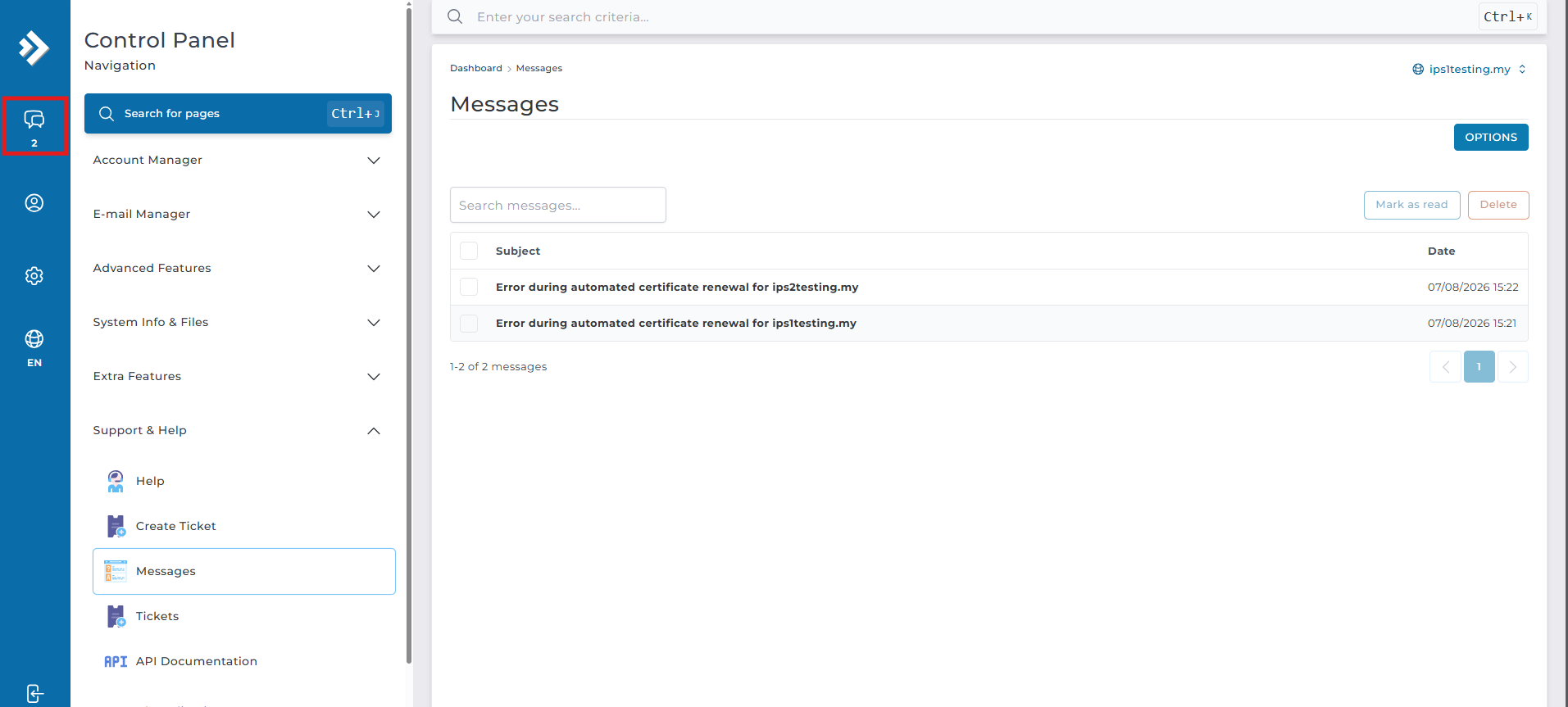Click the Search for pages box
This screenshot has height=707, width=1568.
point(238,113)
